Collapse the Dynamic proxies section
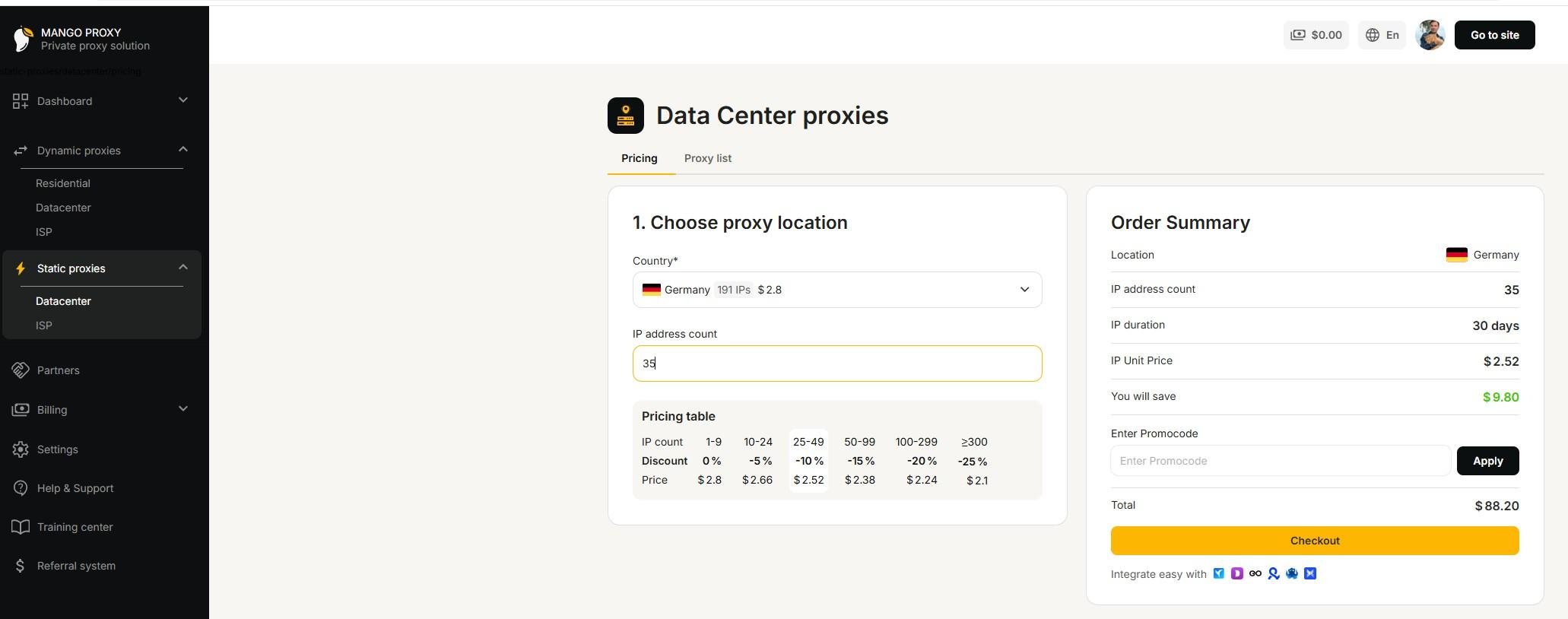1568x619 pixels. click(x=183, y=150)
